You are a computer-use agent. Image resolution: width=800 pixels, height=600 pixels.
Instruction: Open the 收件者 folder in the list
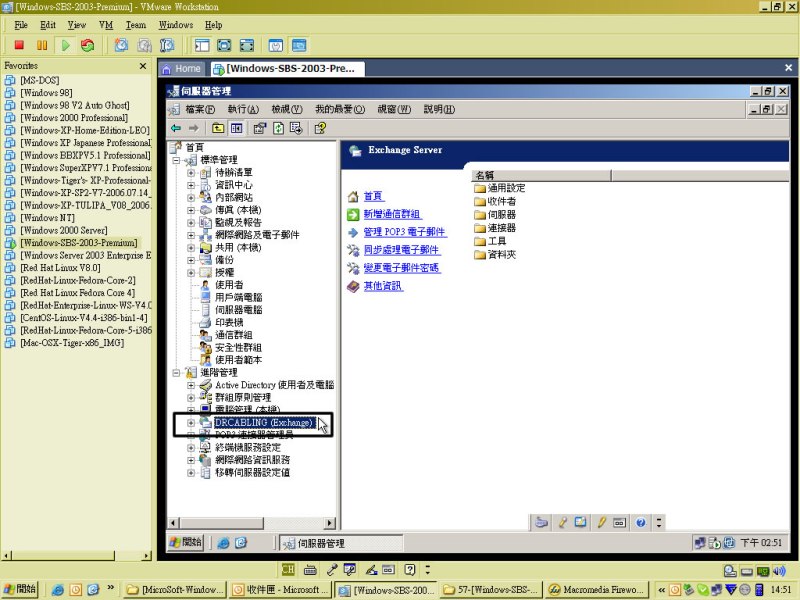495,202
